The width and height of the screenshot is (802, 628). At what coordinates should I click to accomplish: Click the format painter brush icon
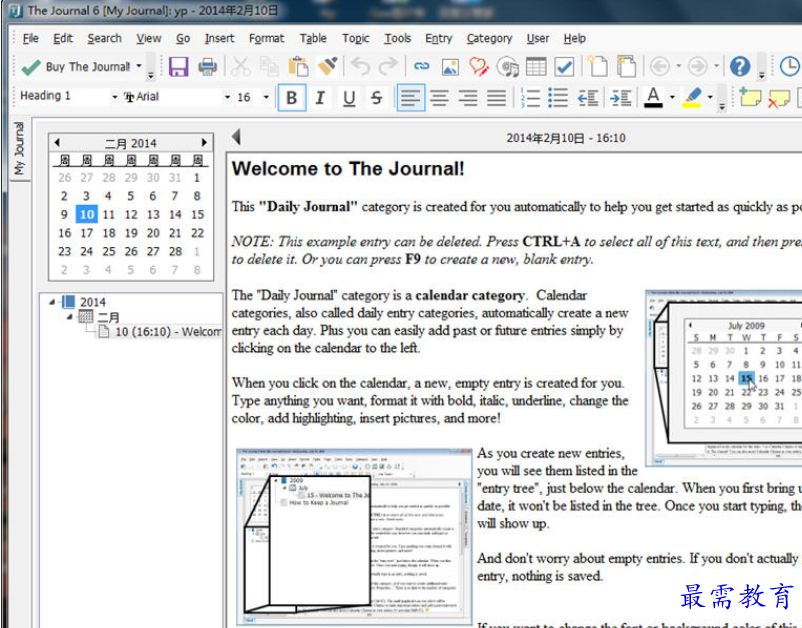coord(327,66)
